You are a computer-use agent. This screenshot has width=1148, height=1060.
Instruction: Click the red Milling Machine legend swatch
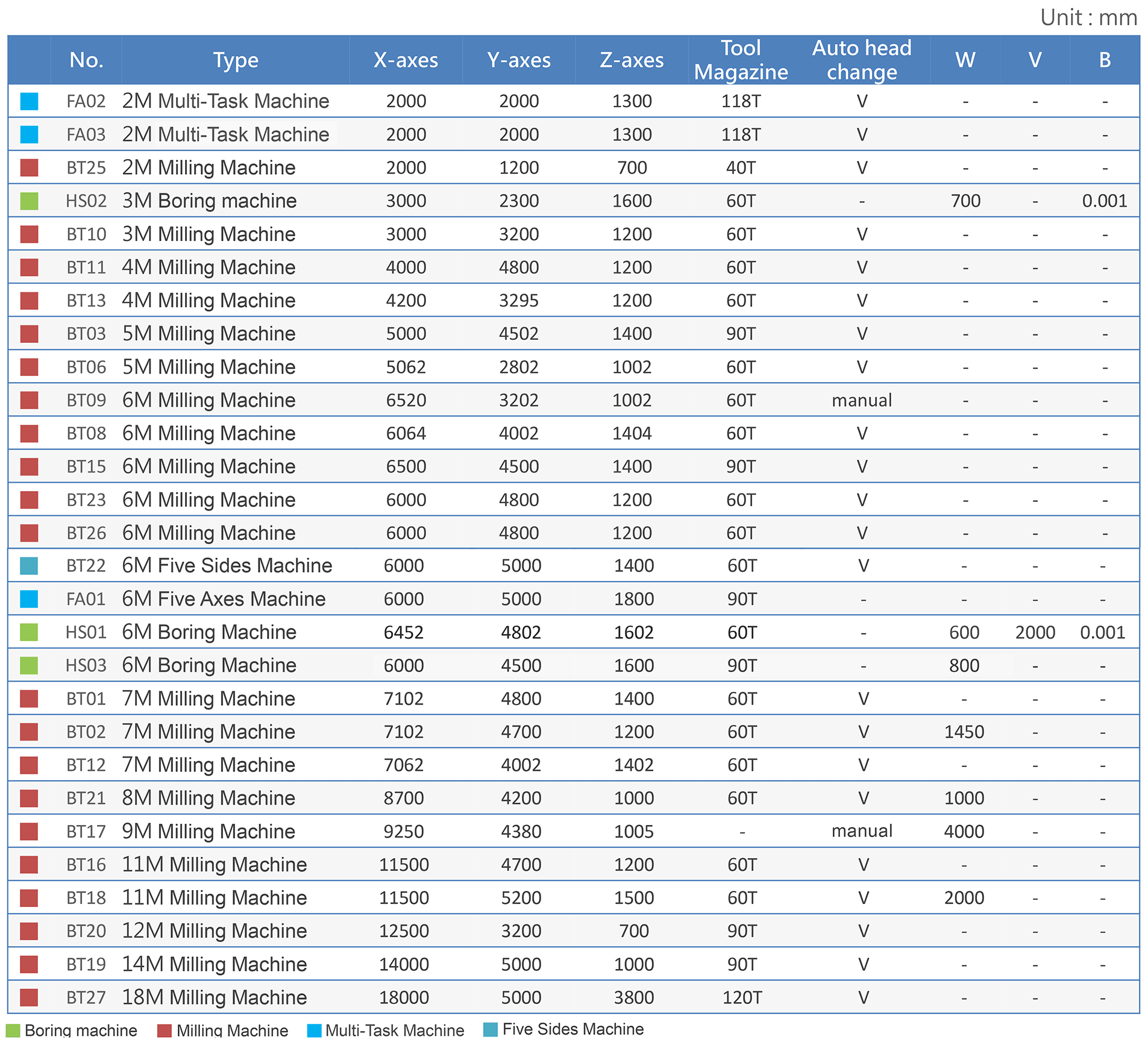(x=164, y=1030)
